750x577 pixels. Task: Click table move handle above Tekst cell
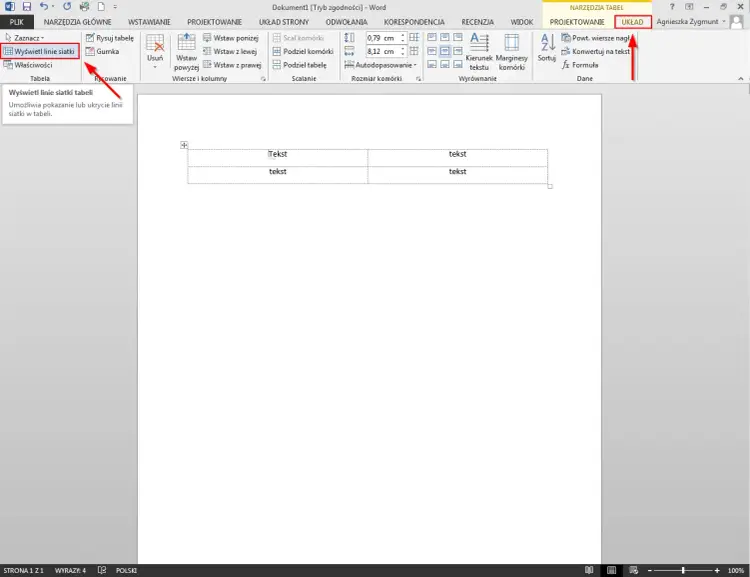184,145
